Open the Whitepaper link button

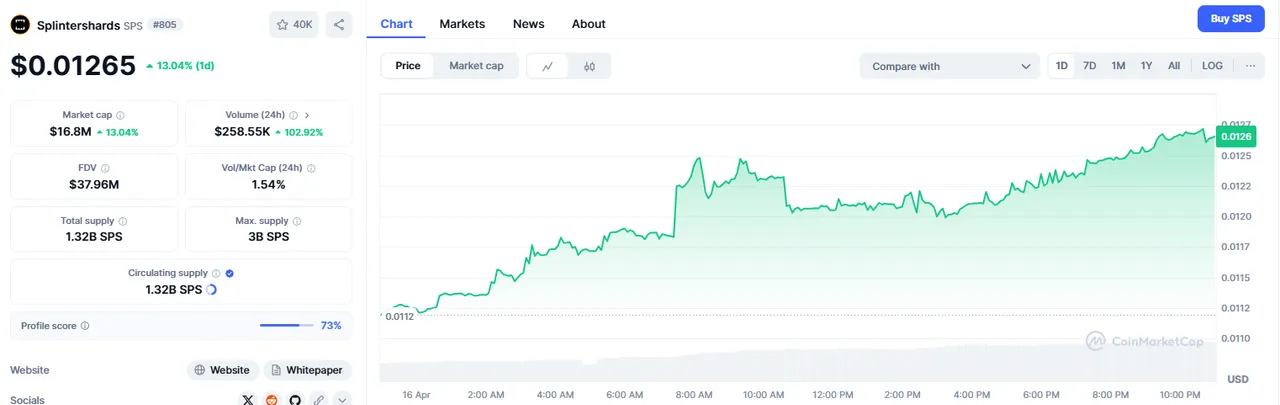tap(307, 370)
